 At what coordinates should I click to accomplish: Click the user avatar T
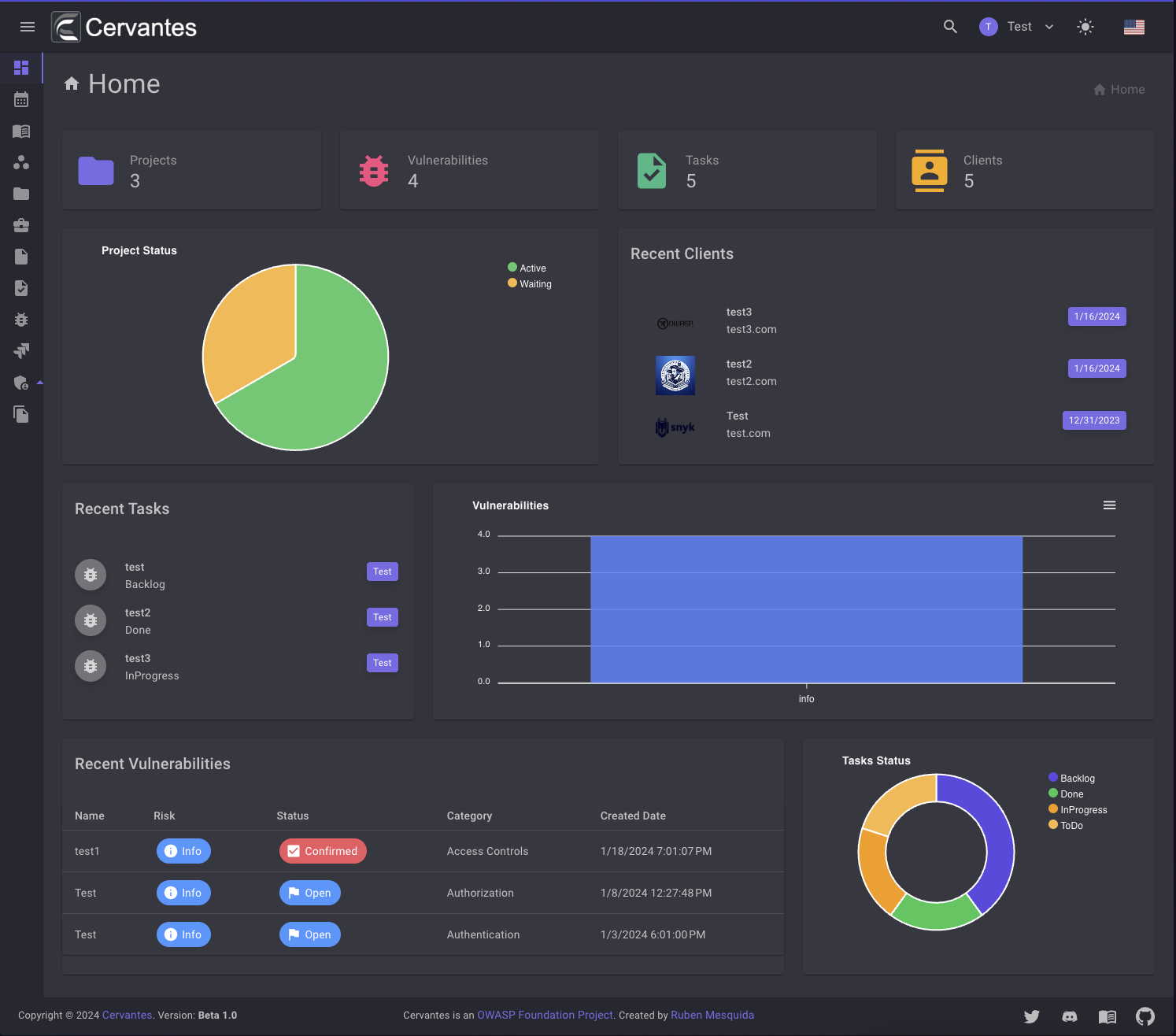[x=989, y=27]
